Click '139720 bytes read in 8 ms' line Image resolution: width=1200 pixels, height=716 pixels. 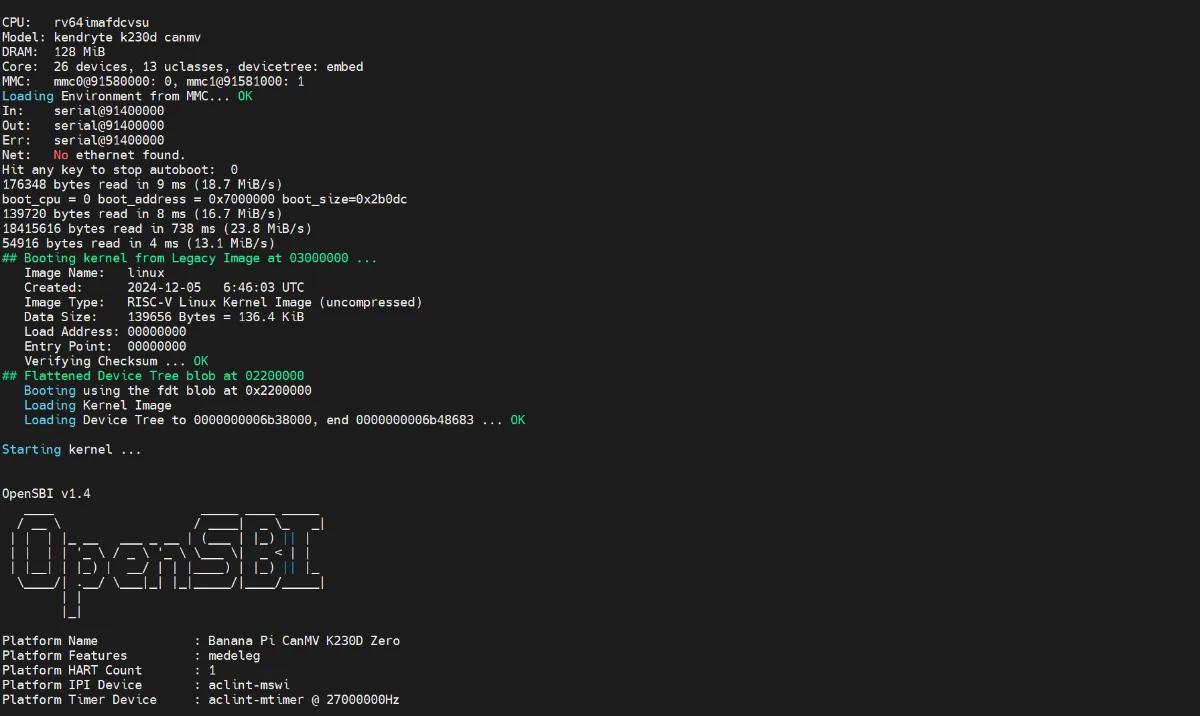pyautogui.click(x=142, y=214)
